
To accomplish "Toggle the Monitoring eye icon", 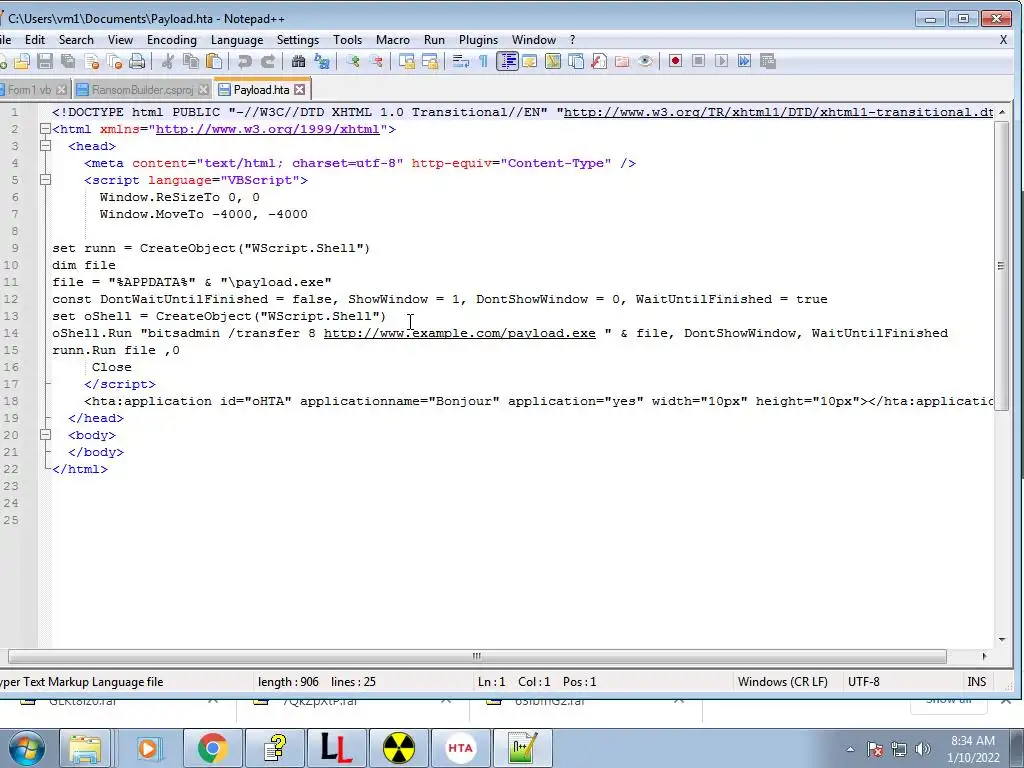I will point(645,61).
